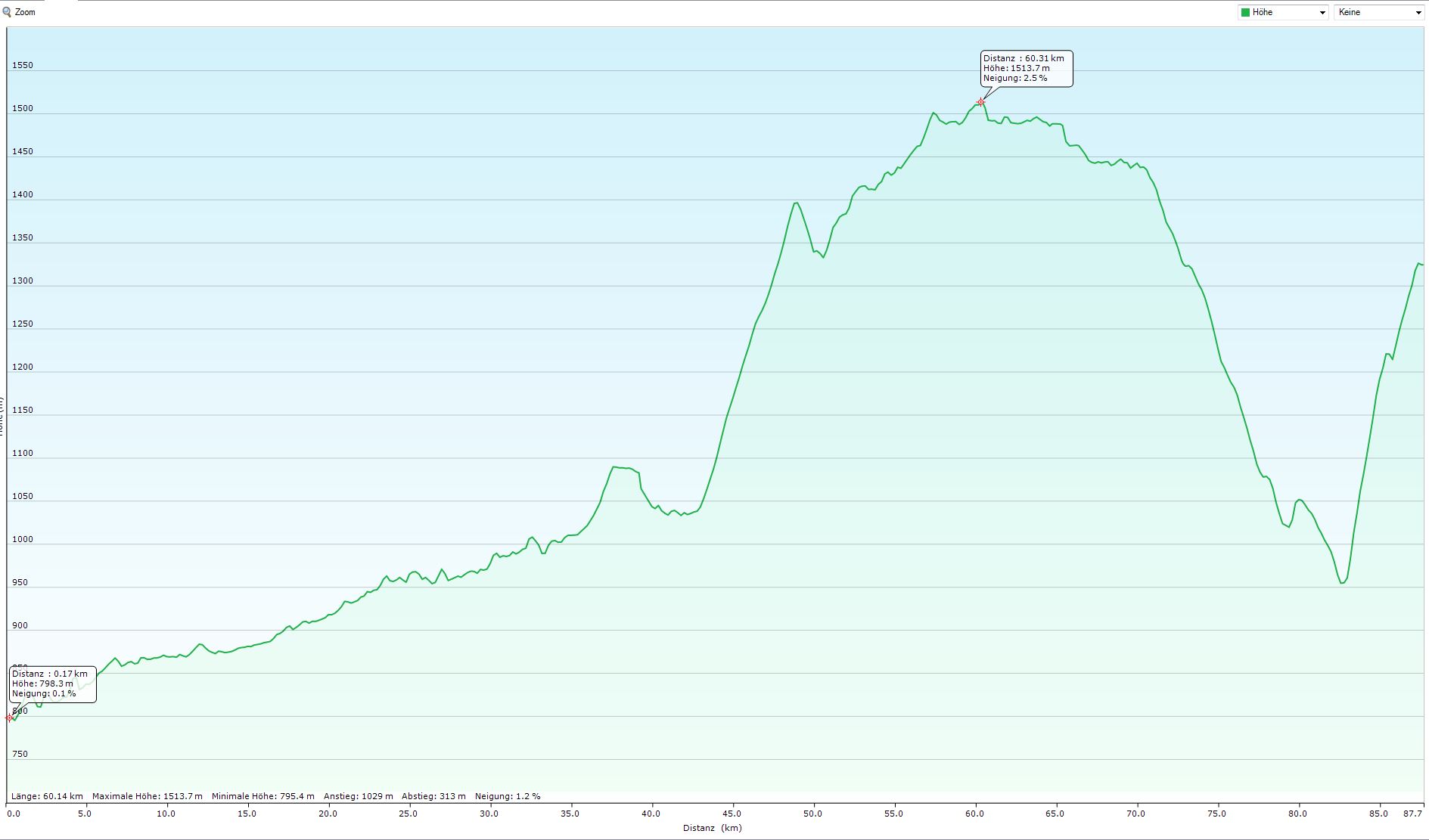Click the tooltip showing Höhe 1513.7 m
1429x840 pixels.
pos(1026,68)
